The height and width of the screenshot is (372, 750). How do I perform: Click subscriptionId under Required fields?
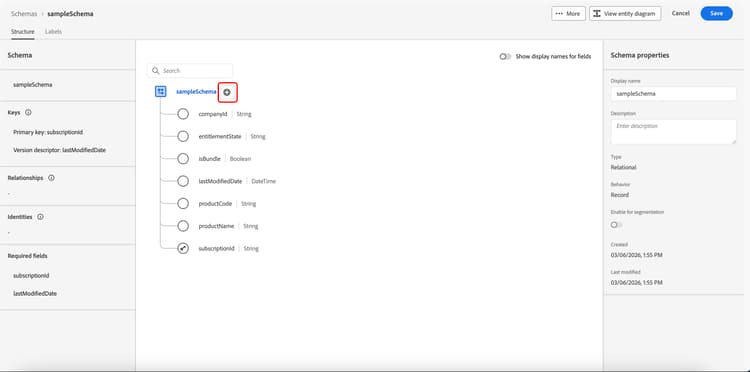coord(31,276)
